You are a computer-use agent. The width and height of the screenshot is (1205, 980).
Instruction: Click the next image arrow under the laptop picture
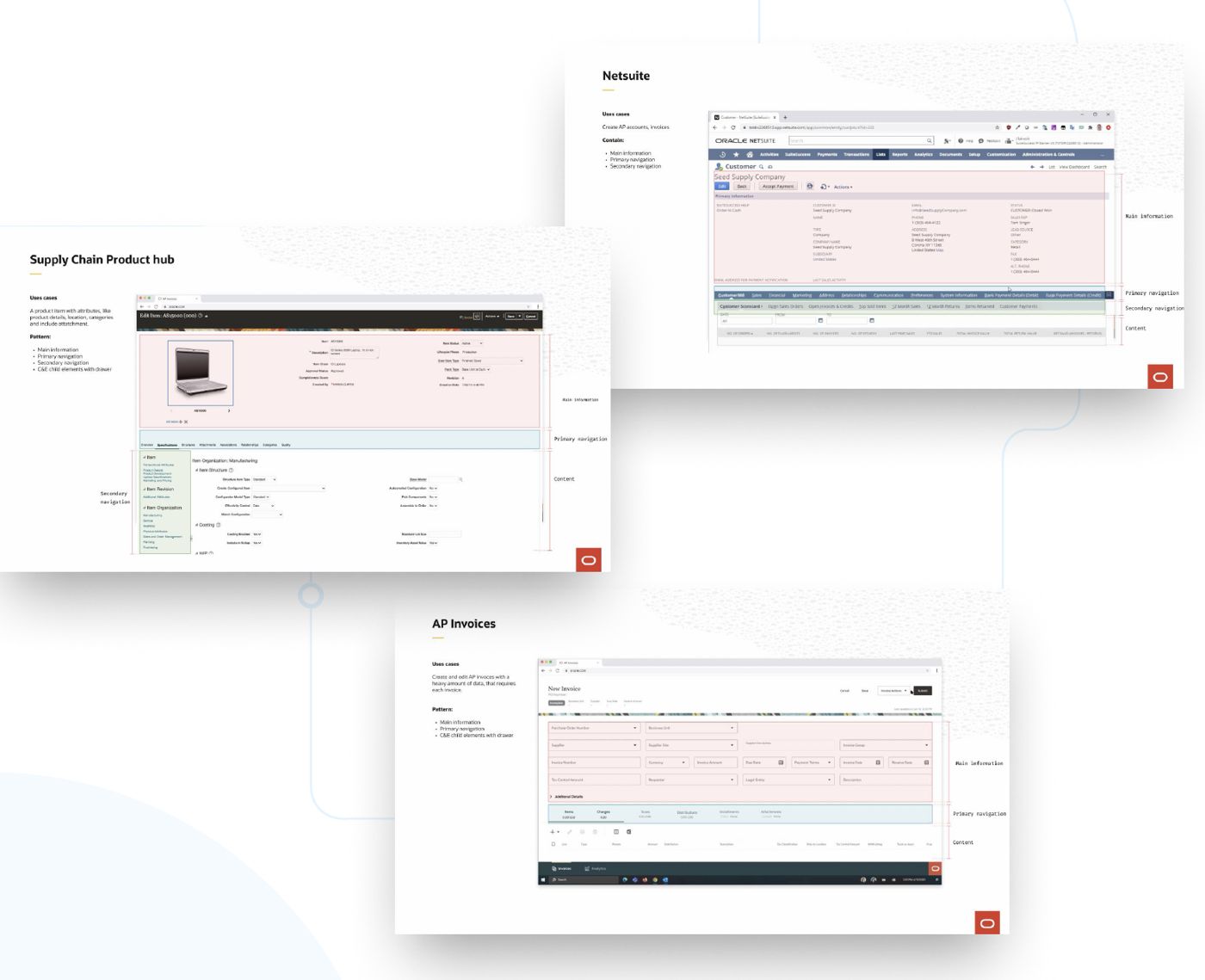coord(229,410)
